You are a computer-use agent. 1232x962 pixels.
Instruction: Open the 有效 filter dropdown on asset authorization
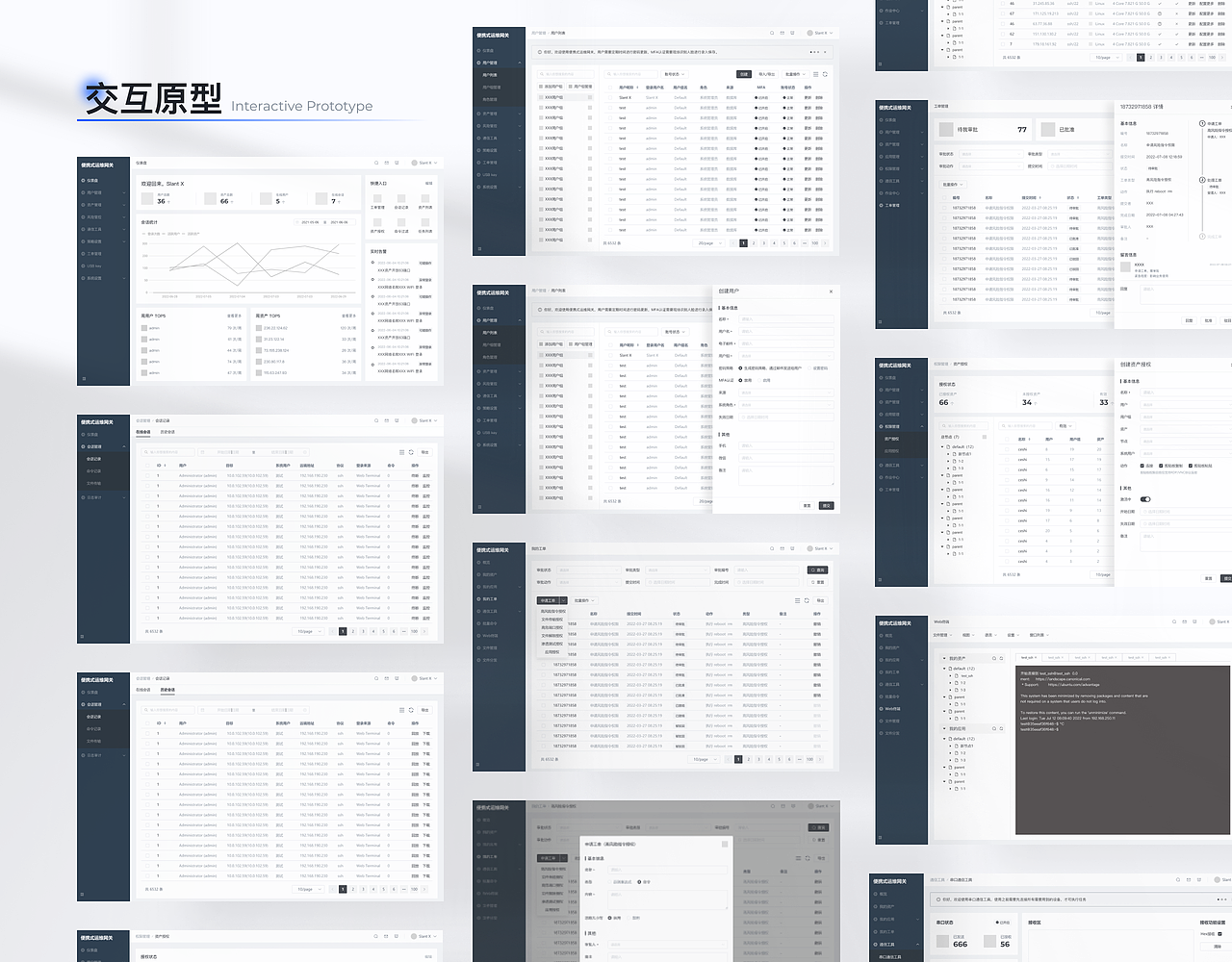1065,426
